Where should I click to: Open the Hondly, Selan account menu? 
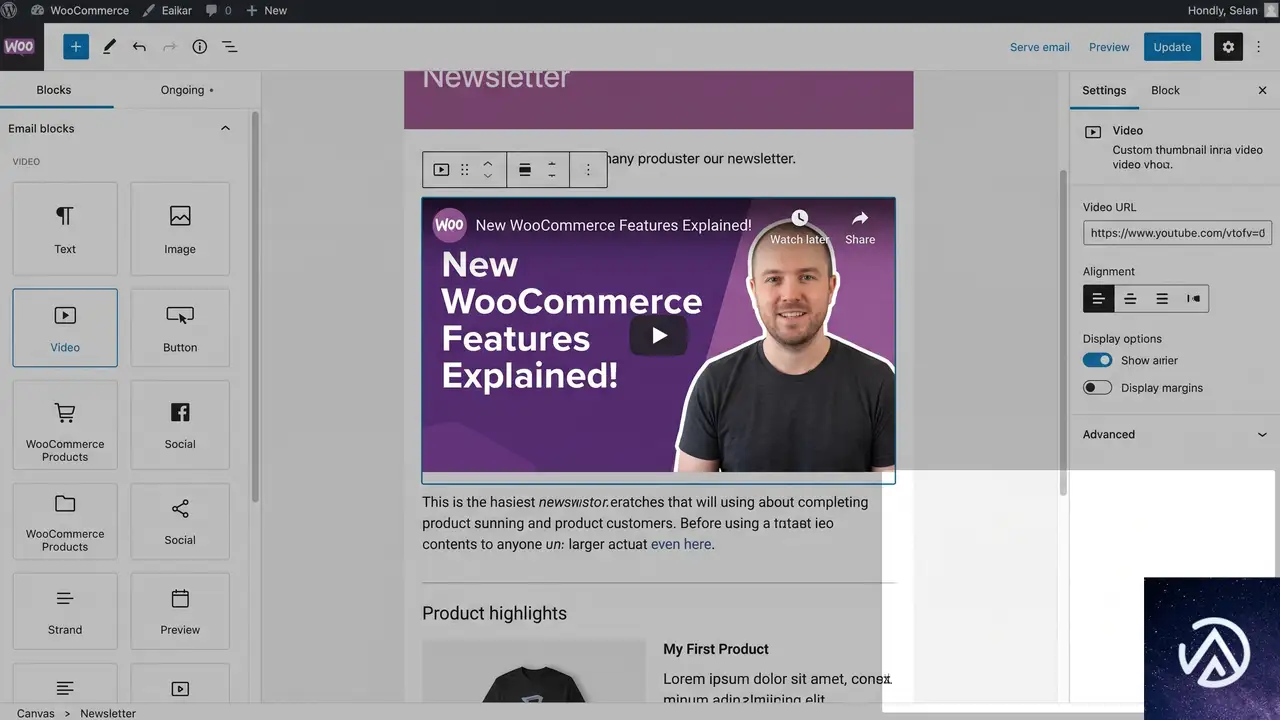pos(1222,10)
